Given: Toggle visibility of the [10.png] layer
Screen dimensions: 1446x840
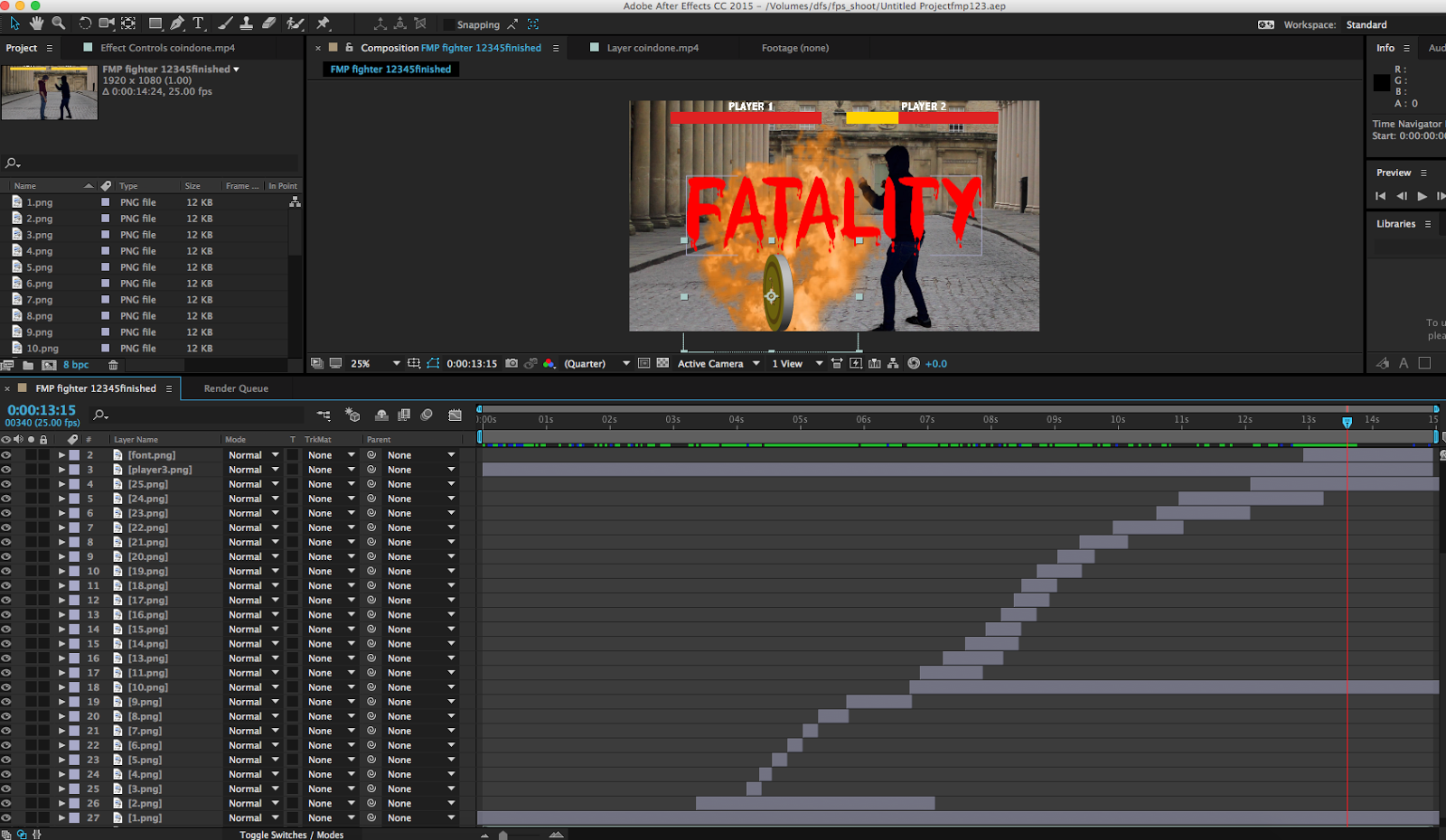Looking at the screenshot, I should [x=6, y=687].
